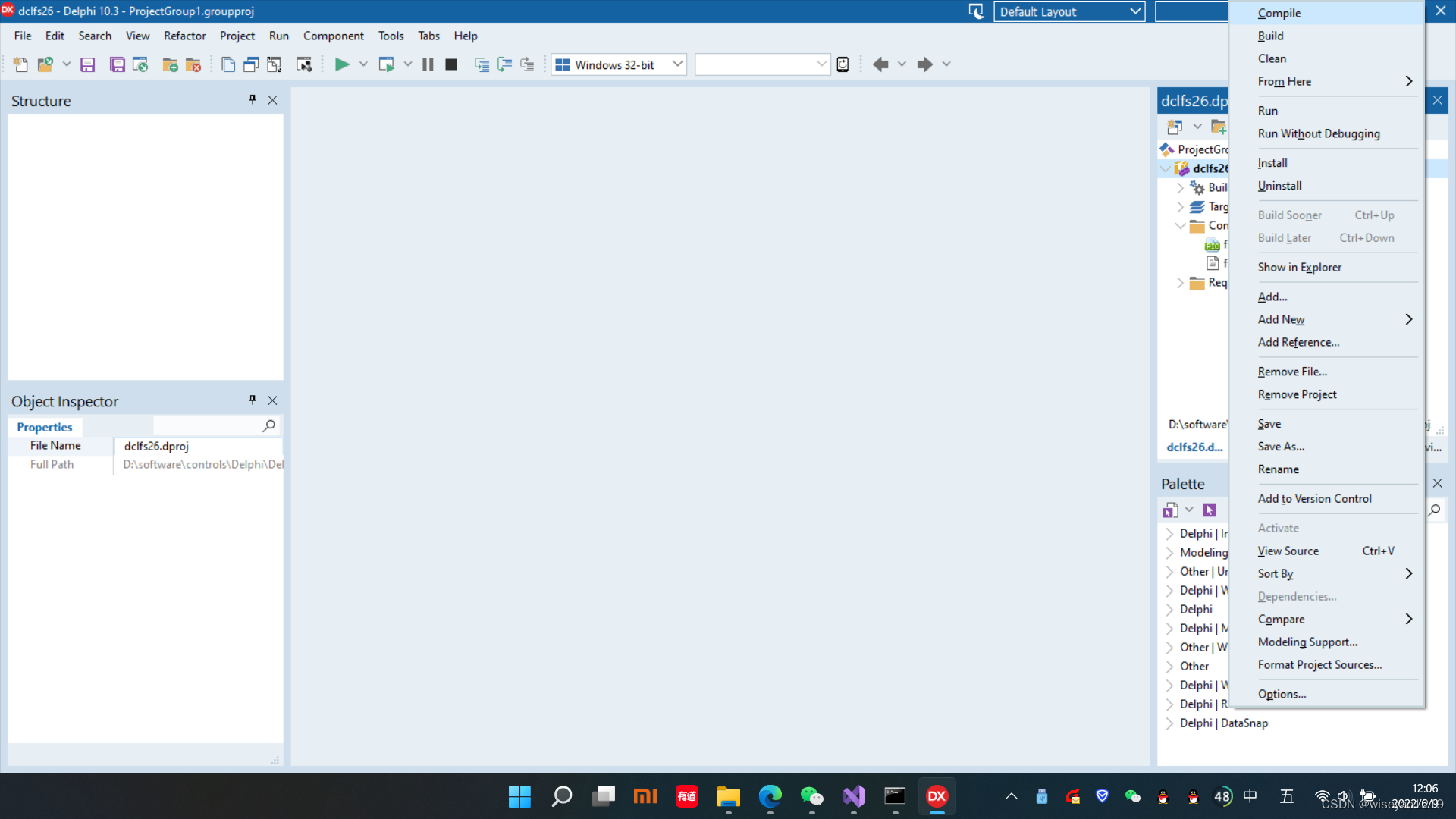
Task: Click the Trace Into toolbar icon
Action: tap(482, 64)
